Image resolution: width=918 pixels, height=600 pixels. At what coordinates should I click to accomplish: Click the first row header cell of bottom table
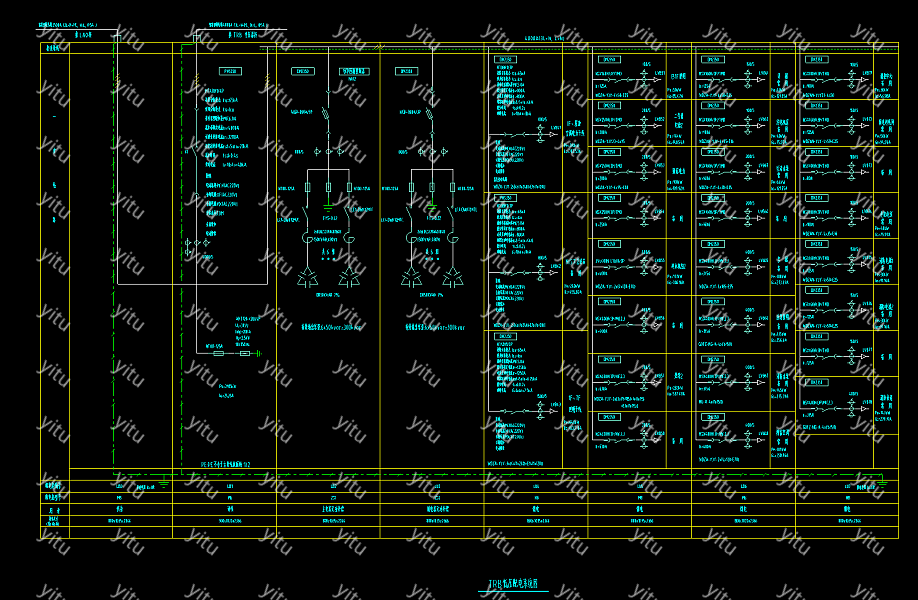click(x=54, y=485)
